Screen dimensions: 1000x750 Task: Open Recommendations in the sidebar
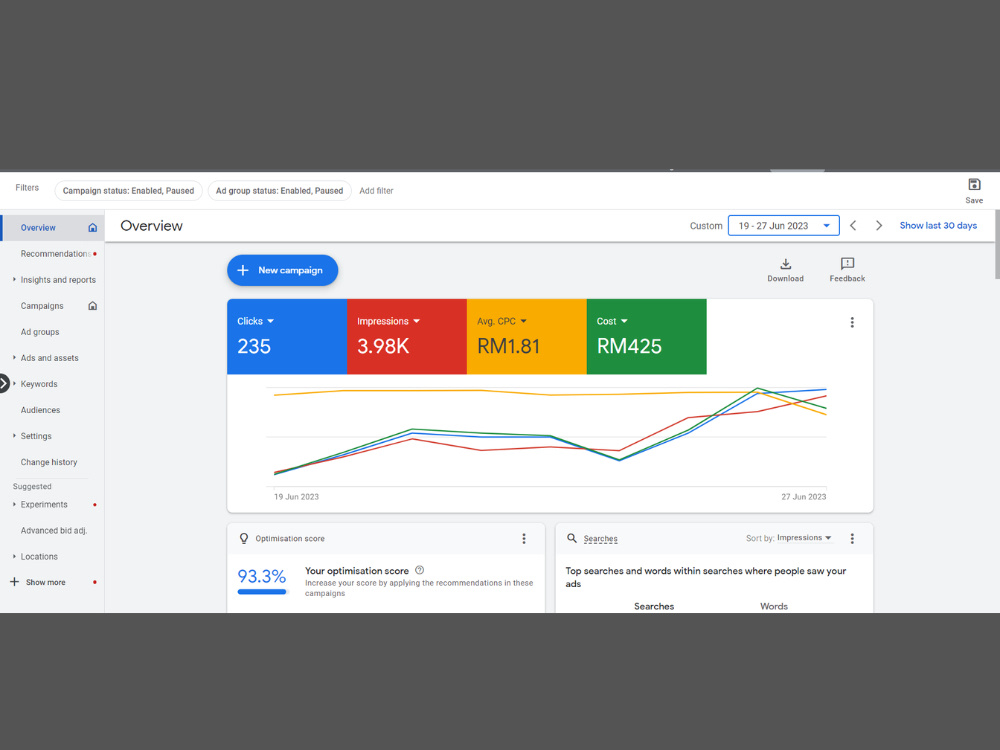coord(55,254)
